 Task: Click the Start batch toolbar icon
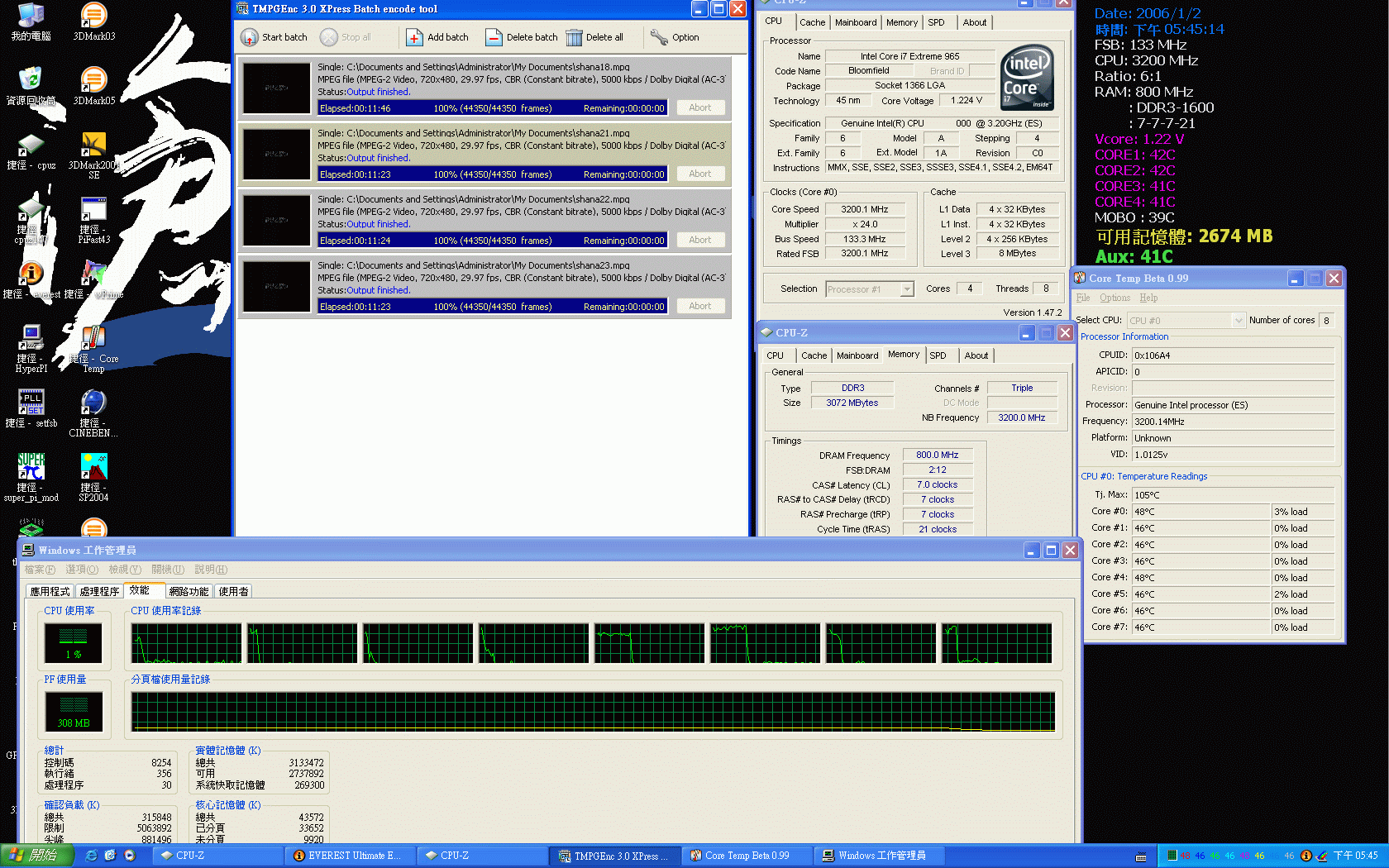tap(250, 37)
